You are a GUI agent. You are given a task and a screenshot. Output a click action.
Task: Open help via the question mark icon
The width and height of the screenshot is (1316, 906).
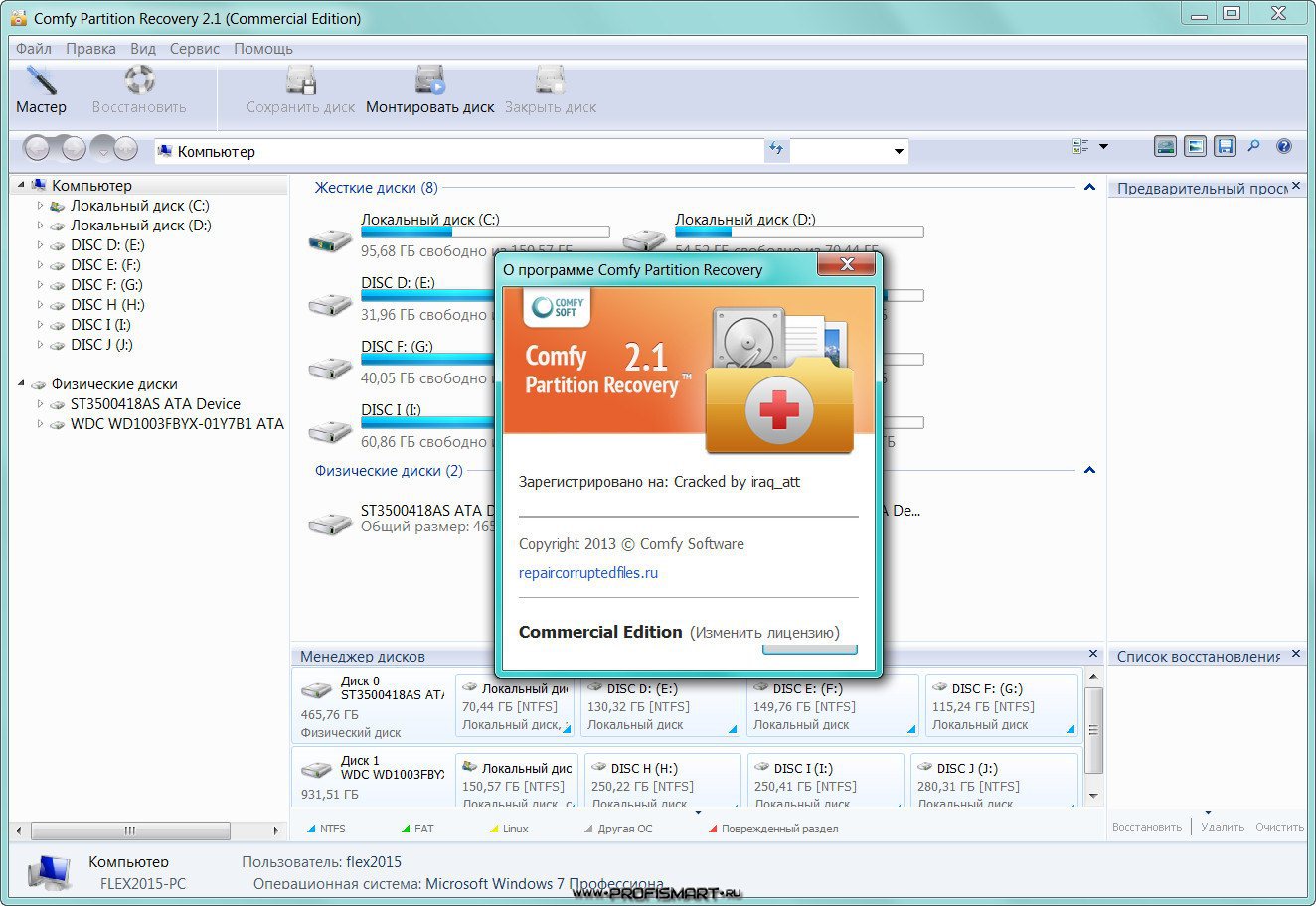1284,147
